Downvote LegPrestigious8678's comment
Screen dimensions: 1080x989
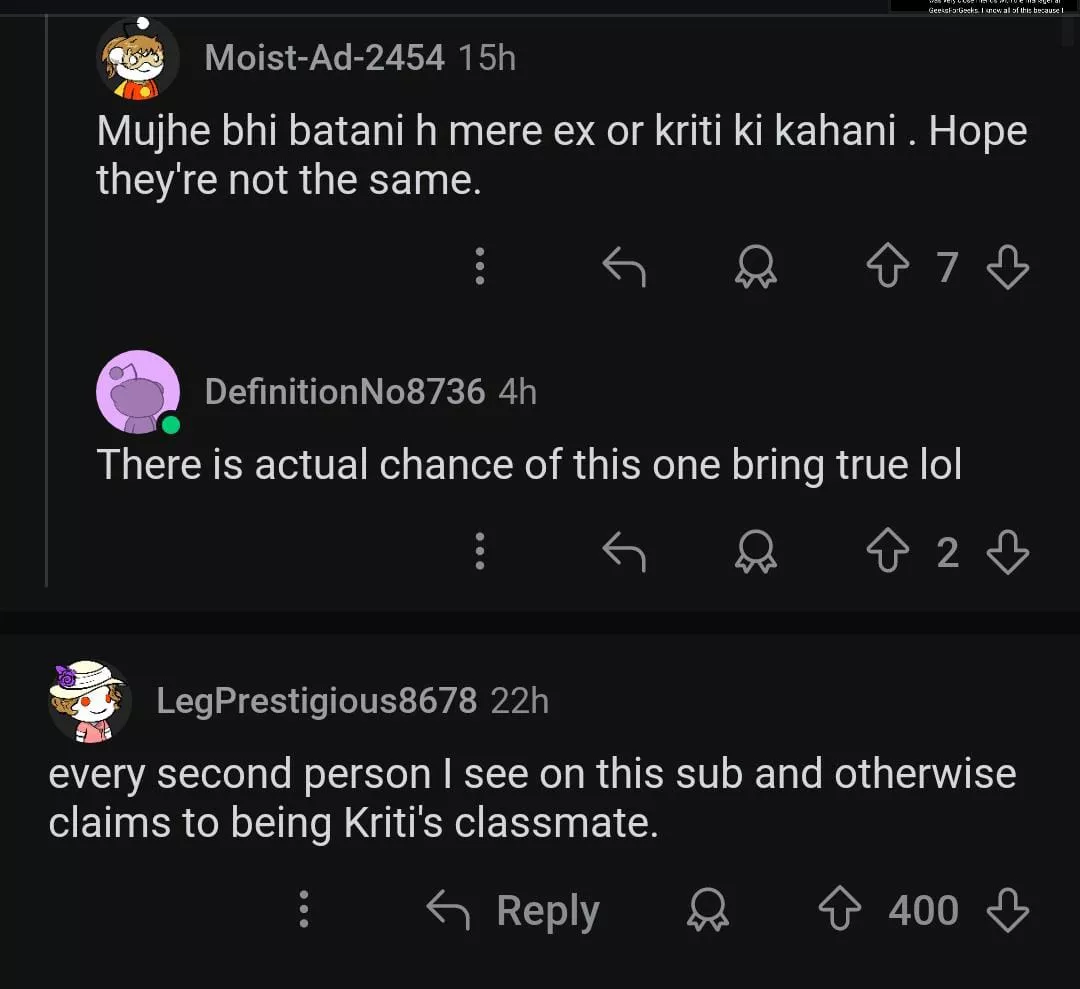coord(1007,910)
